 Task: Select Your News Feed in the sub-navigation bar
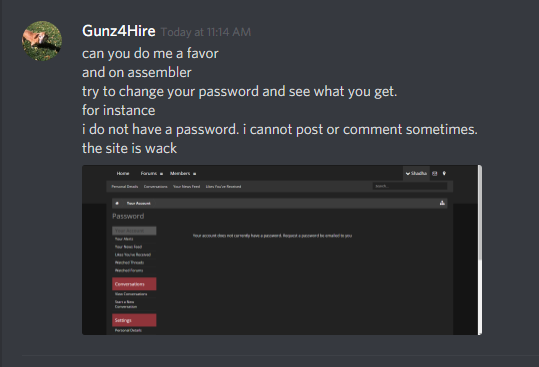coord(186,187)
